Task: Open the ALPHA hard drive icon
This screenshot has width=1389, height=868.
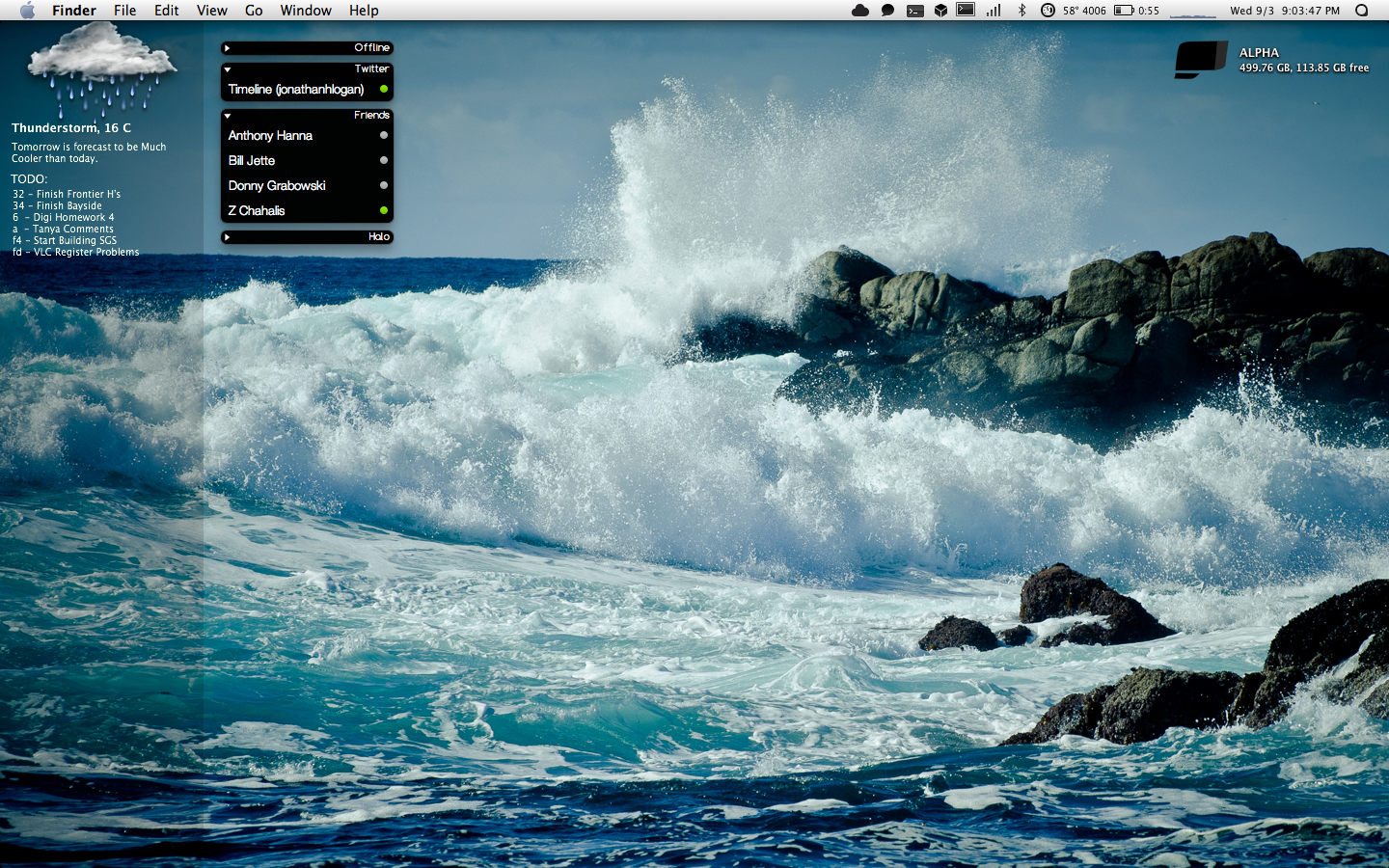Action: [1201, 60]
